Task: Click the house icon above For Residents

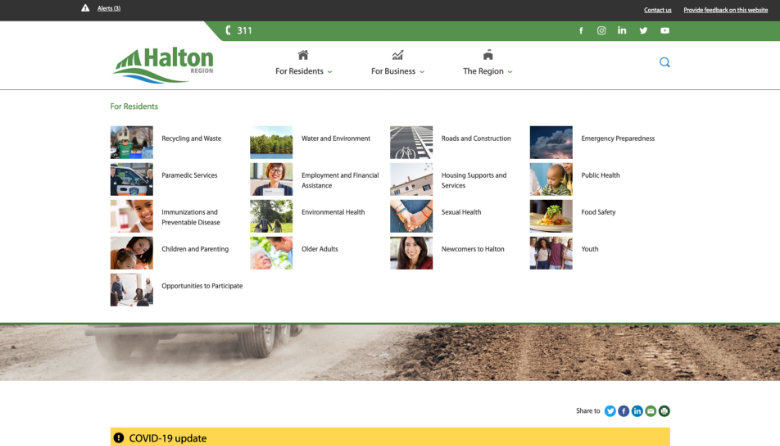Action: point(303,55)
